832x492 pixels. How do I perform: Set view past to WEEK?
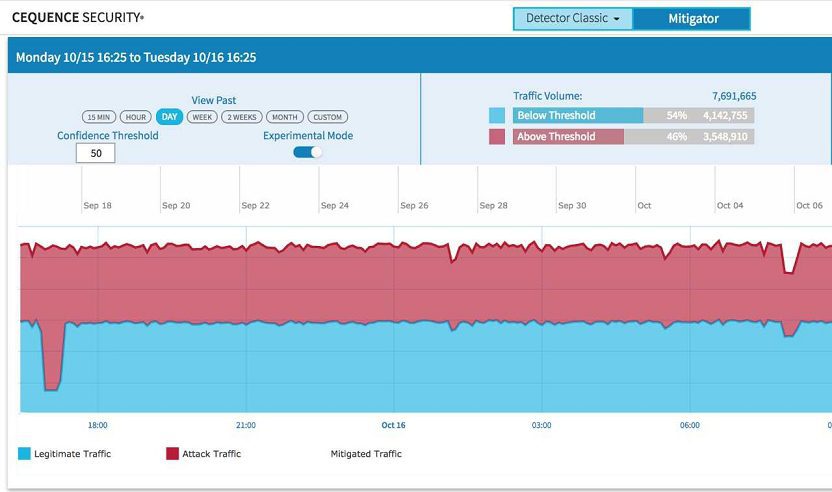point(202,117)
